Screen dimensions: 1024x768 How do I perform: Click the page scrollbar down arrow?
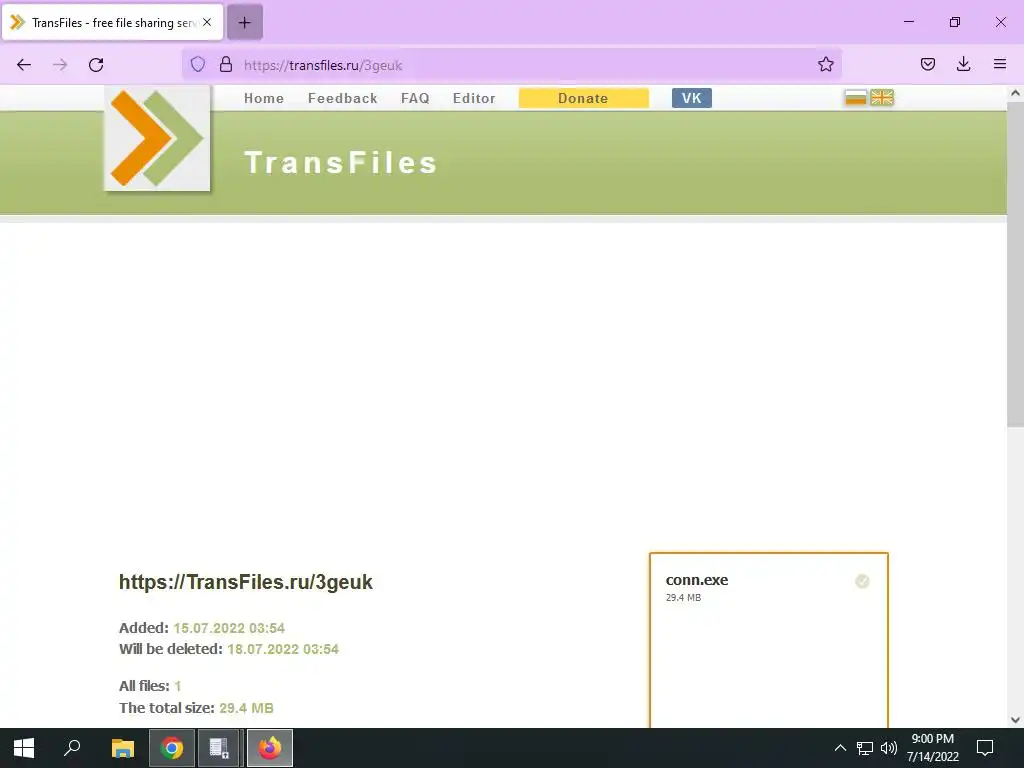pyautogui.click(x=1015, y=720)
